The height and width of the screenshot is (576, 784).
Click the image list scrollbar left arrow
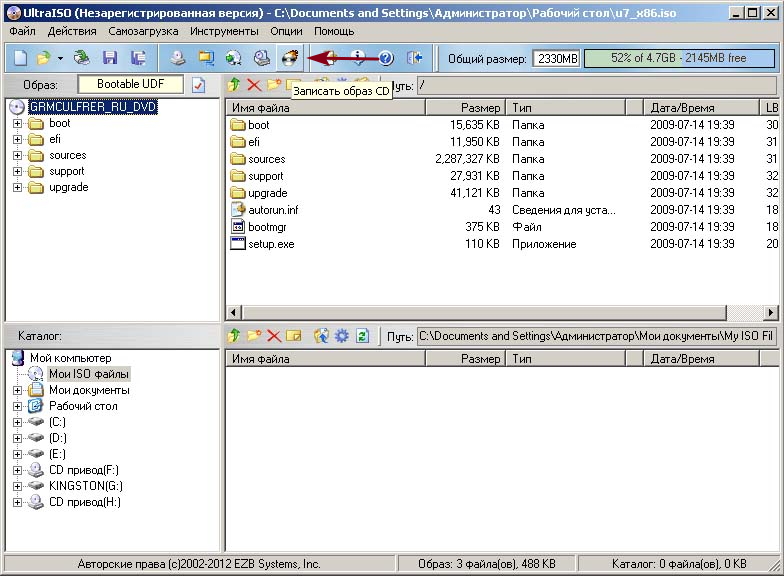click(x=234, y=313)
